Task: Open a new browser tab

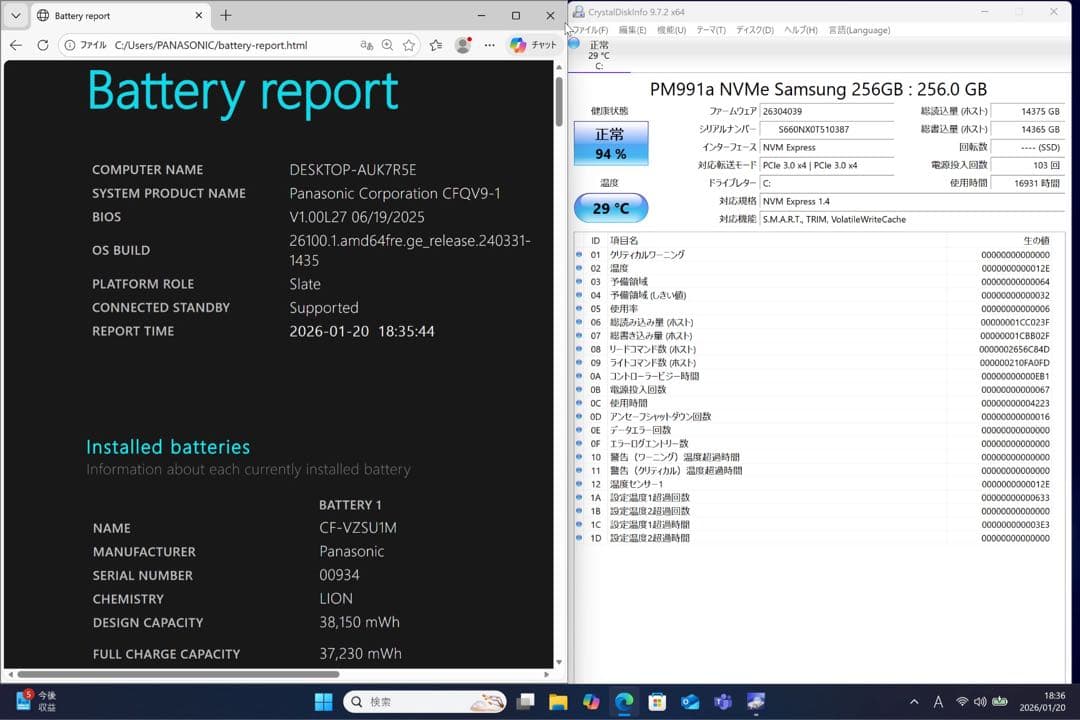Action: click(226, 15)
